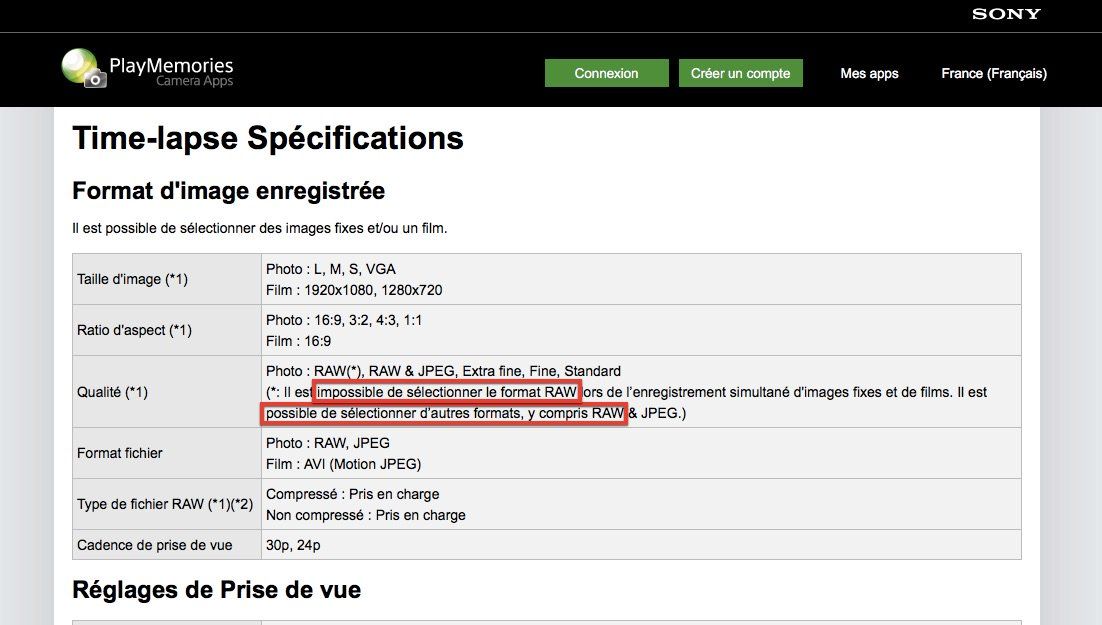
Task: Click the Réglages de Prise de vue heading
Action: 216,590
